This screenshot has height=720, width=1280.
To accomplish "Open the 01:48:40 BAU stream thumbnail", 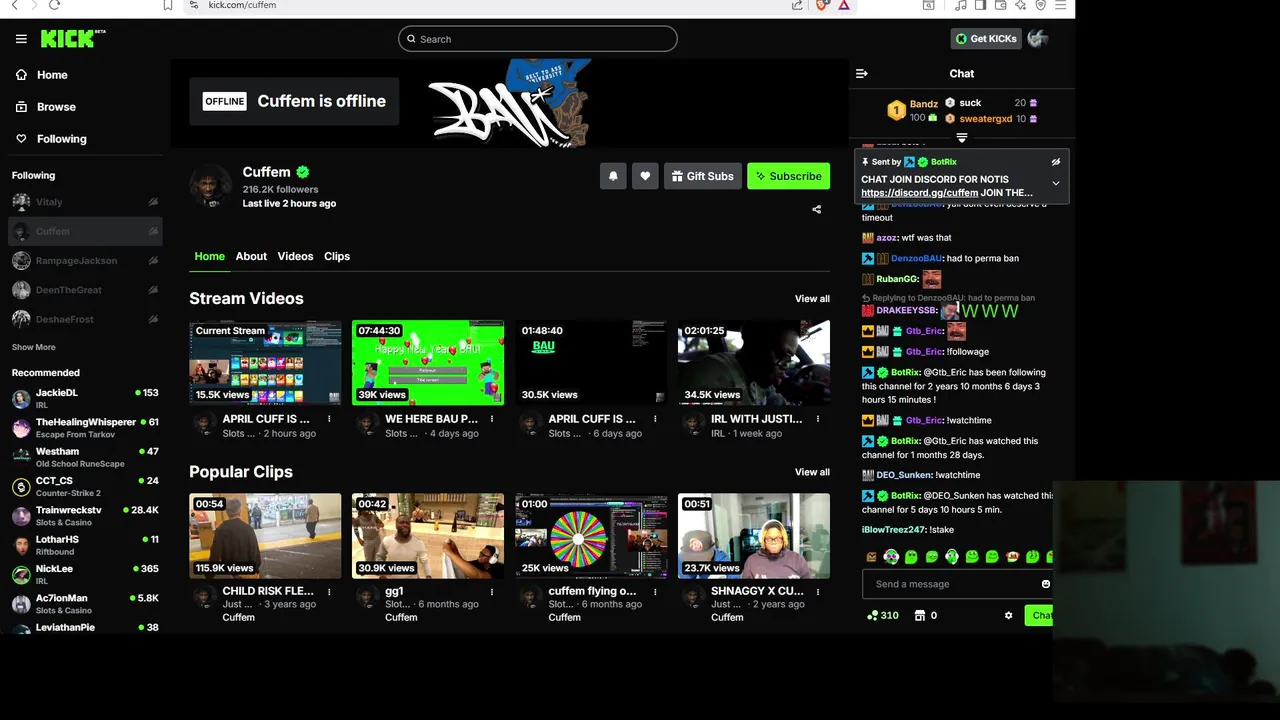I will point(591,362).
